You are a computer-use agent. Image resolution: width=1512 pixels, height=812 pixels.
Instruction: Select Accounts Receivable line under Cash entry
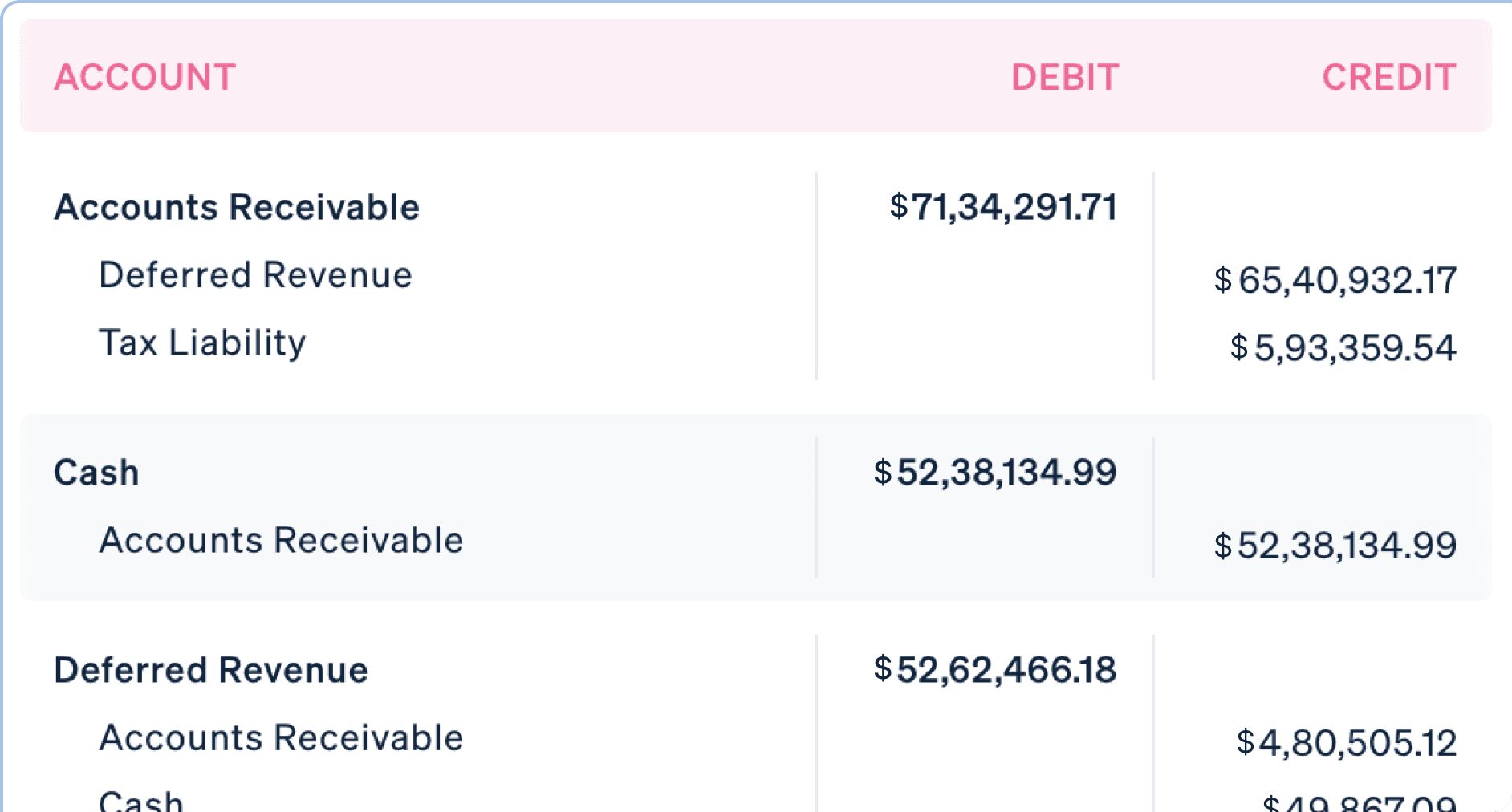coord(281,540)
